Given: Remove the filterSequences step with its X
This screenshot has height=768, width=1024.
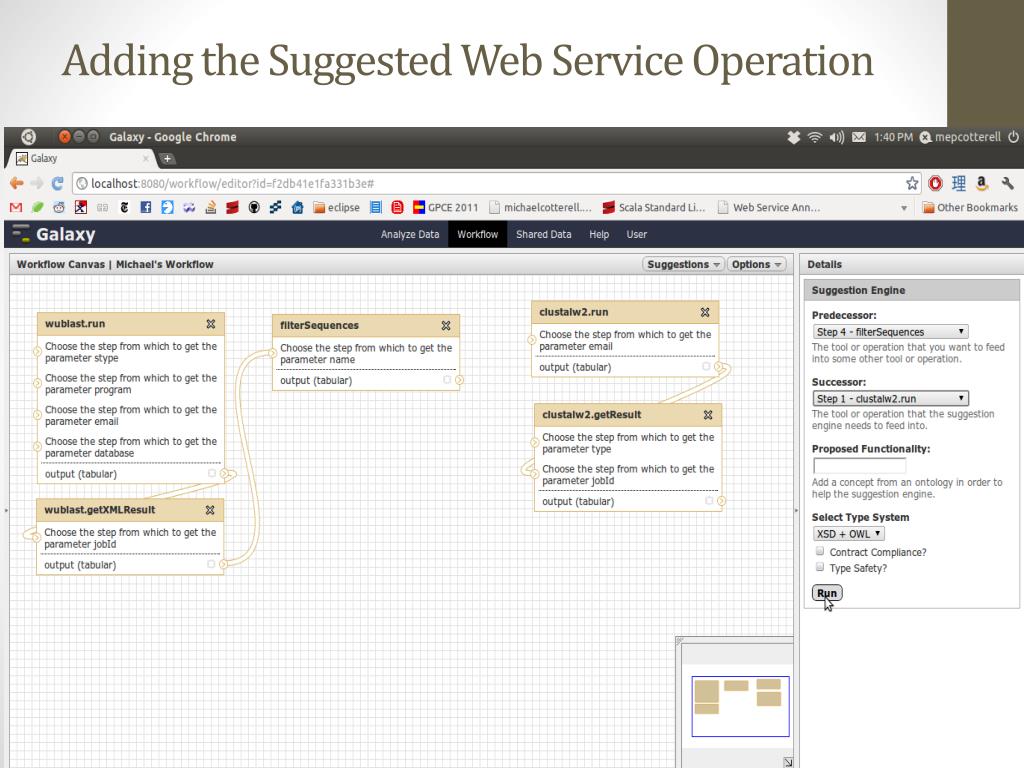Looking at the screenshot, I should point(446,325).
